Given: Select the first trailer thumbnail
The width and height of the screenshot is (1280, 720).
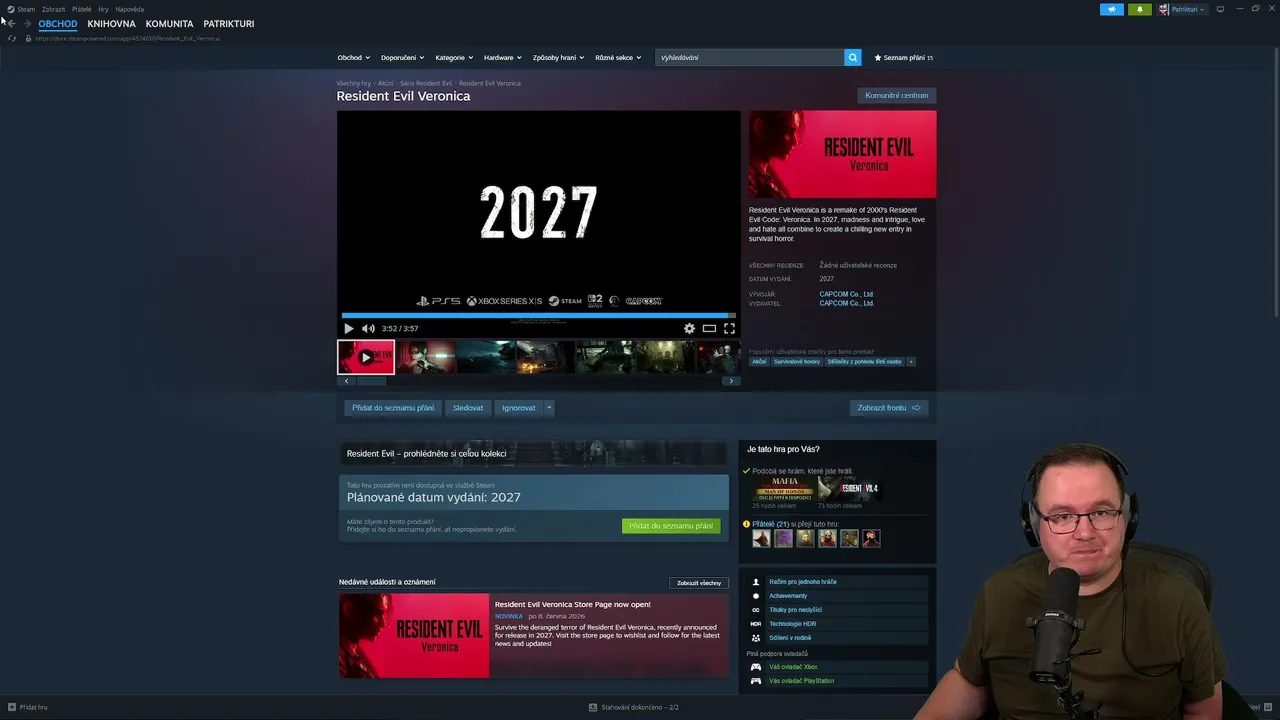Looking at the screenshot, I should (366, 357).
